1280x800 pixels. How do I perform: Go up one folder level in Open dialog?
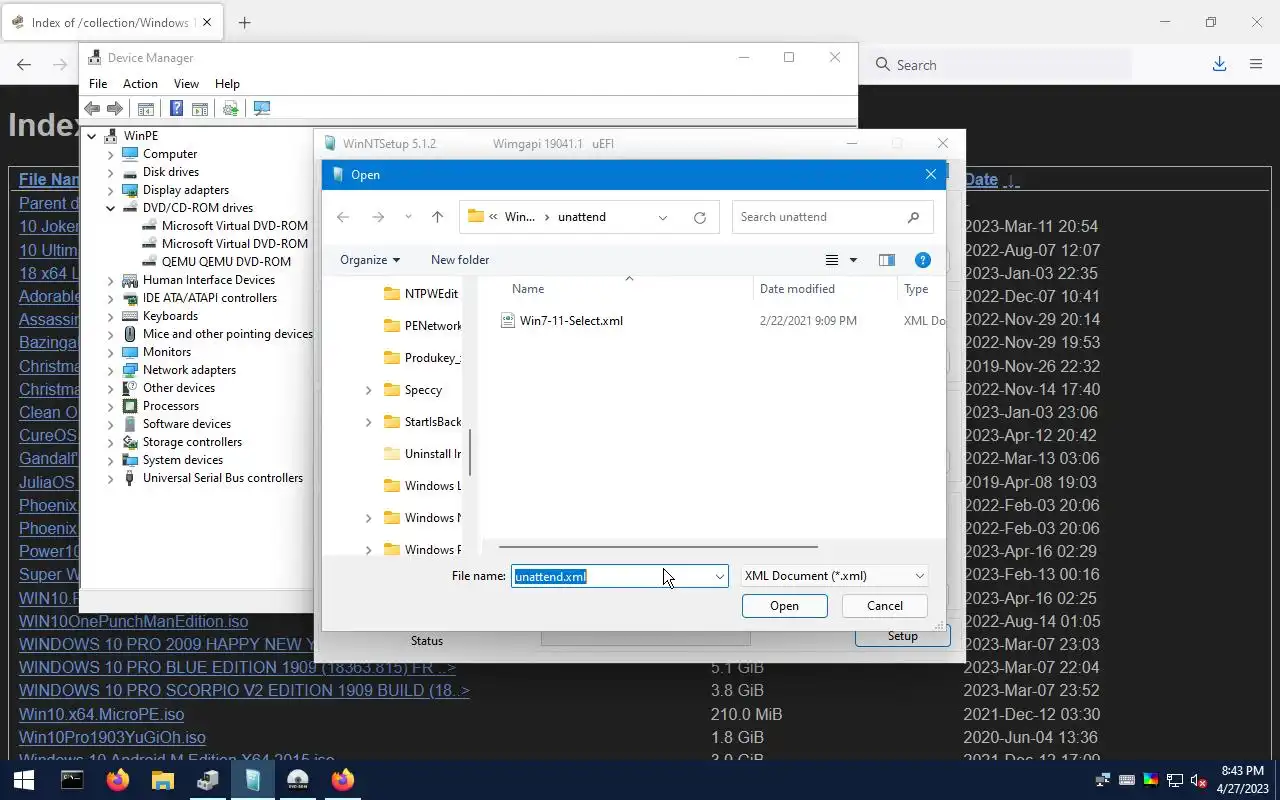pyautogui.click(x=437, y=217)
